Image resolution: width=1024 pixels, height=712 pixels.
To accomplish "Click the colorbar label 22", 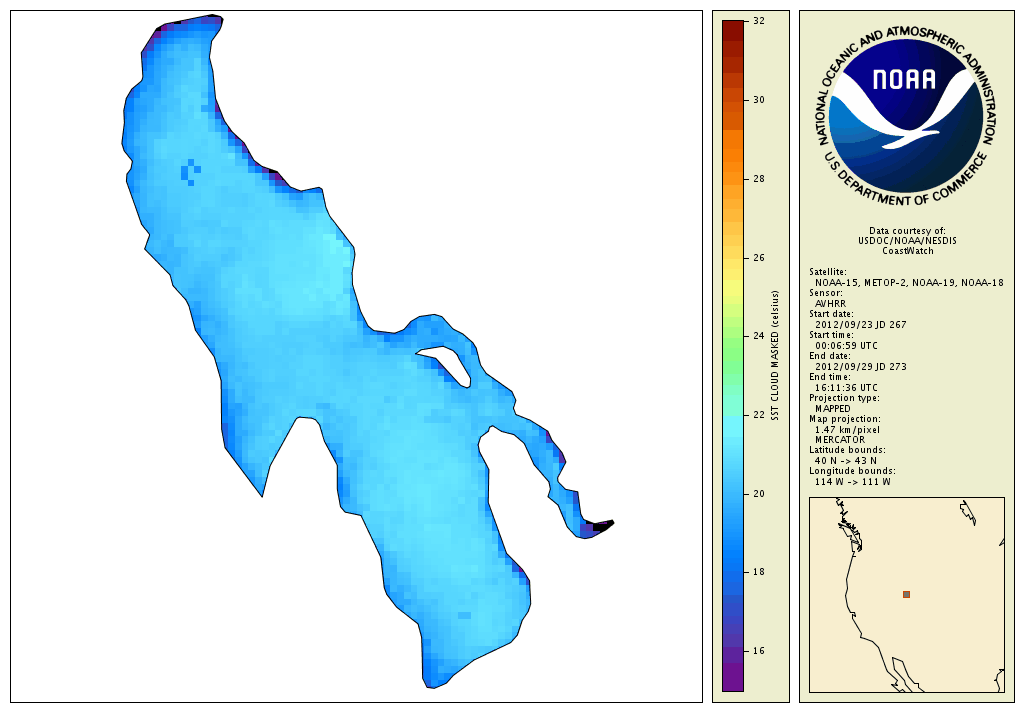I will click(x=759, y=415).
